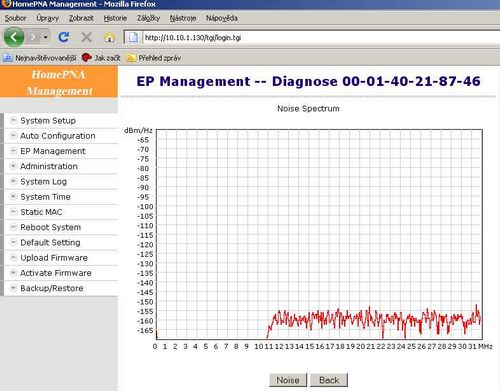Select Reboot System in the sidebar
500x391 pixels.
click(x=51, y=227)
